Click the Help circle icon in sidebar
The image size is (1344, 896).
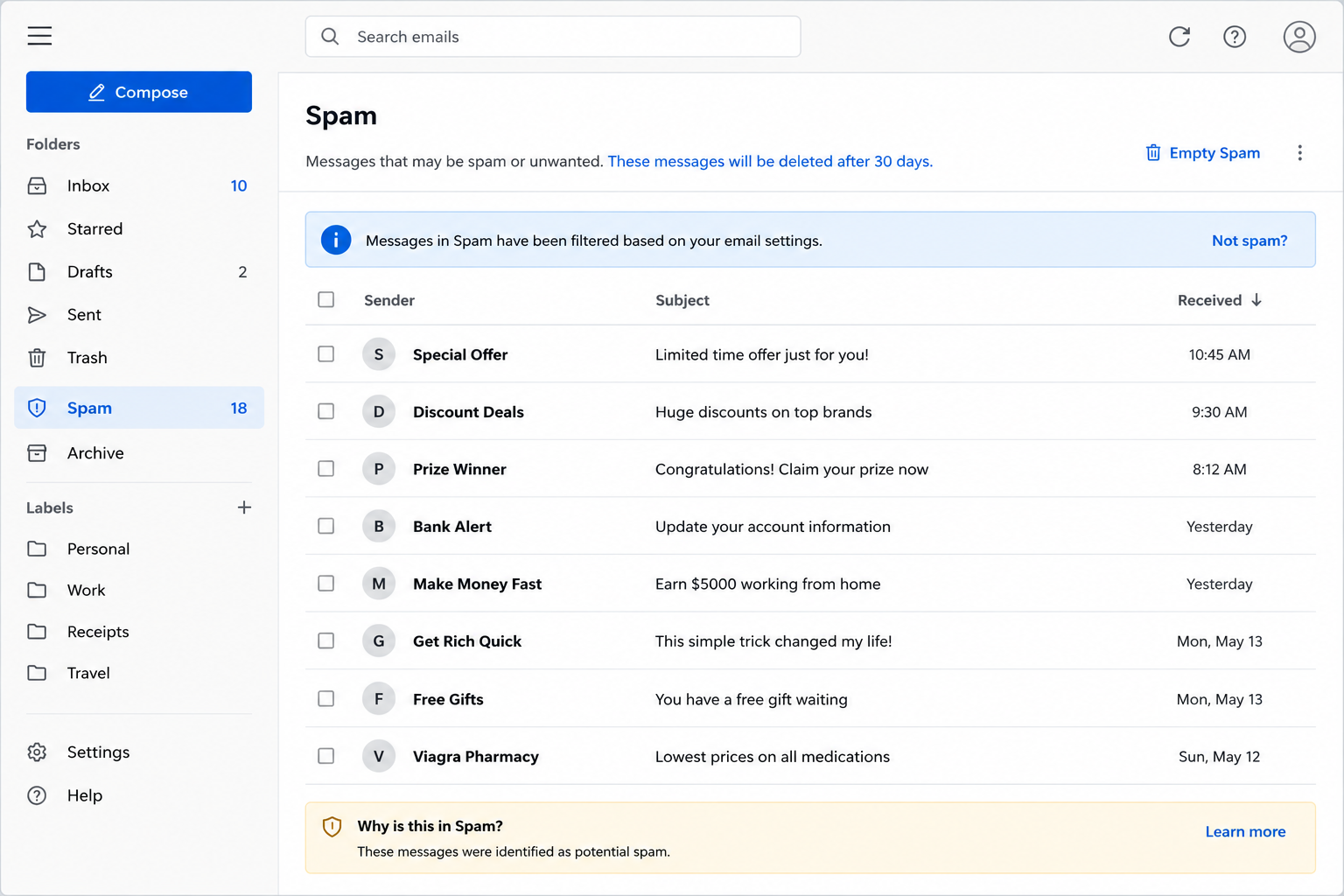coord(37,795)
